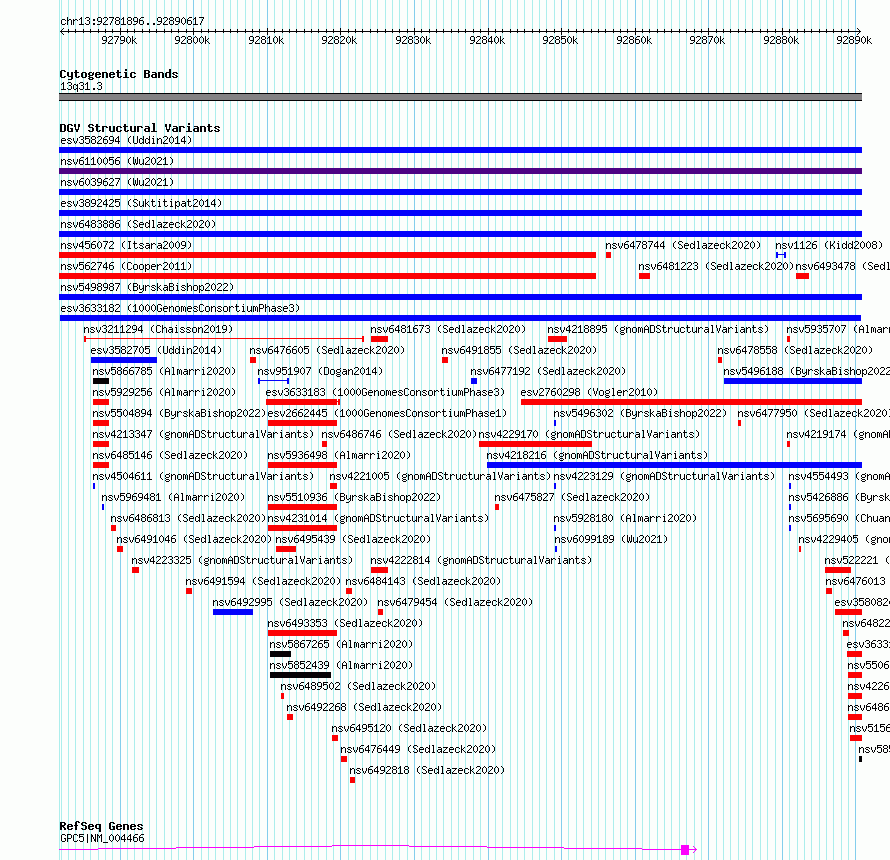Viewport: 890px width, 860px height.
Task: Click nsv6495439 (Sedlazeck2020) label
Action: [353, 539]
